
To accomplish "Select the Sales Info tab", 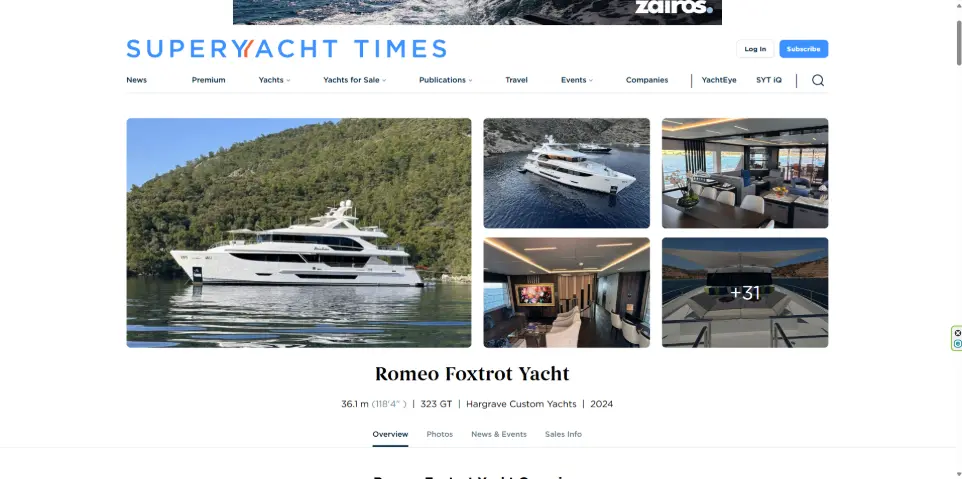I will (x=563, y=434).
